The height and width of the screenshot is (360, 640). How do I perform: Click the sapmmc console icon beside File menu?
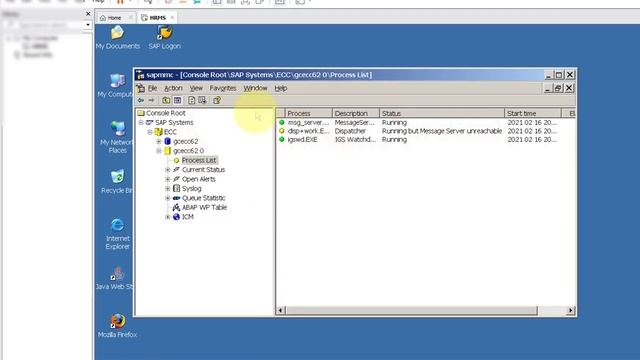pyautogui.click(x=141, y=88)
